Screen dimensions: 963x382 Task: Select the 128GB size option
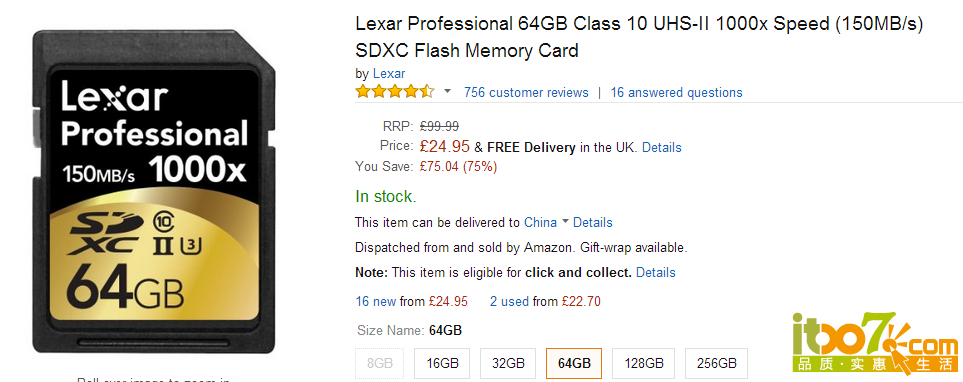(x=643, y=363)
